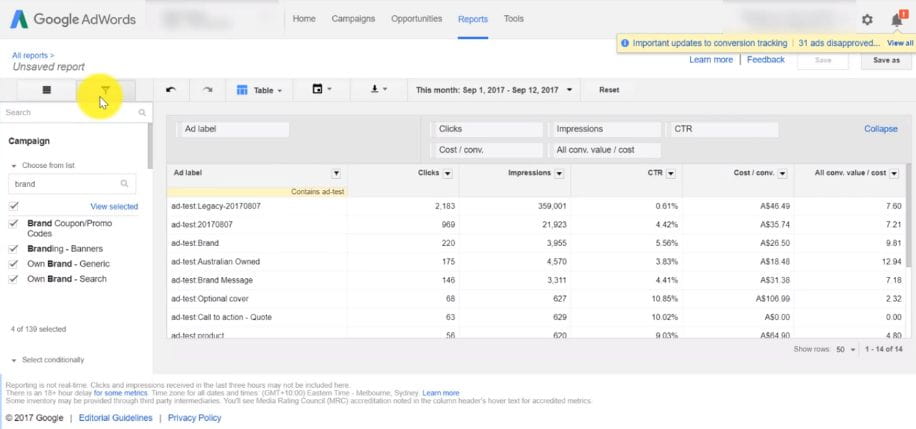Go to the Tools tab
This screenshot has width=916, height=429.
(513, 19)
